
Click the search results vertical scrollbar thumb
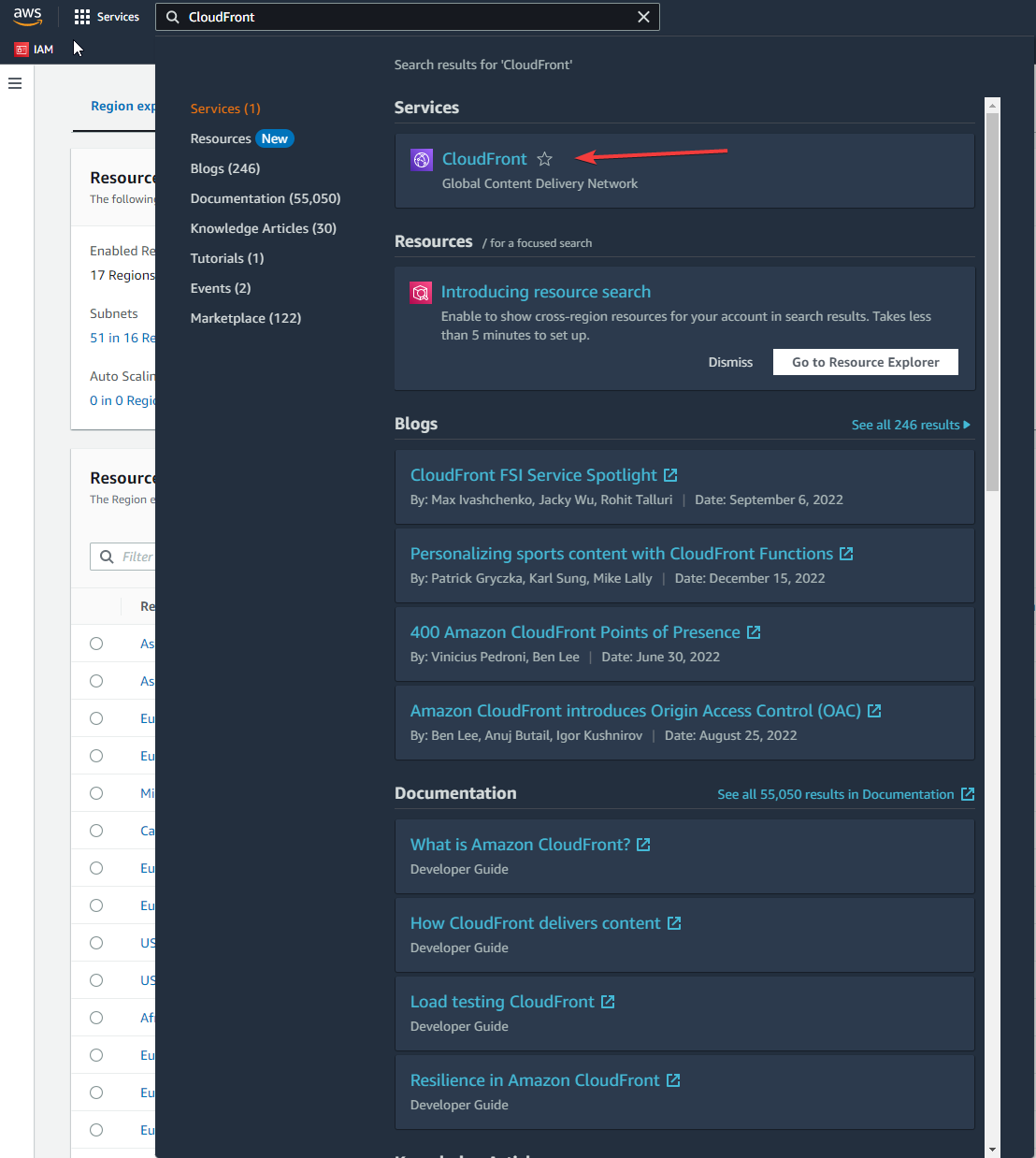[992, 301]
